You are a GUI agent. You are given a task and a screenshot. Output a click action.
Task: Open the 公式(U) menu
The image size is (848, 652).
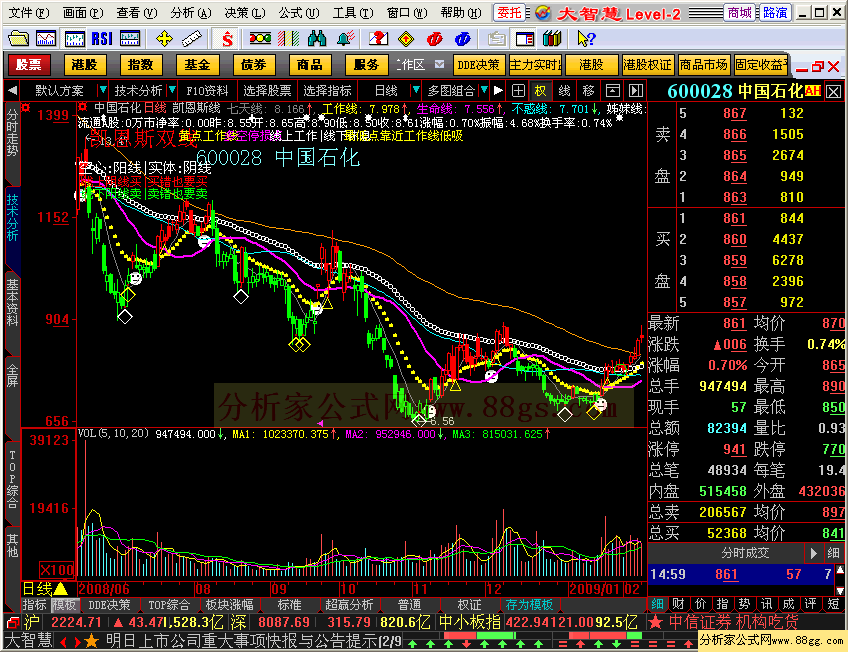click(x=299, y=12)
